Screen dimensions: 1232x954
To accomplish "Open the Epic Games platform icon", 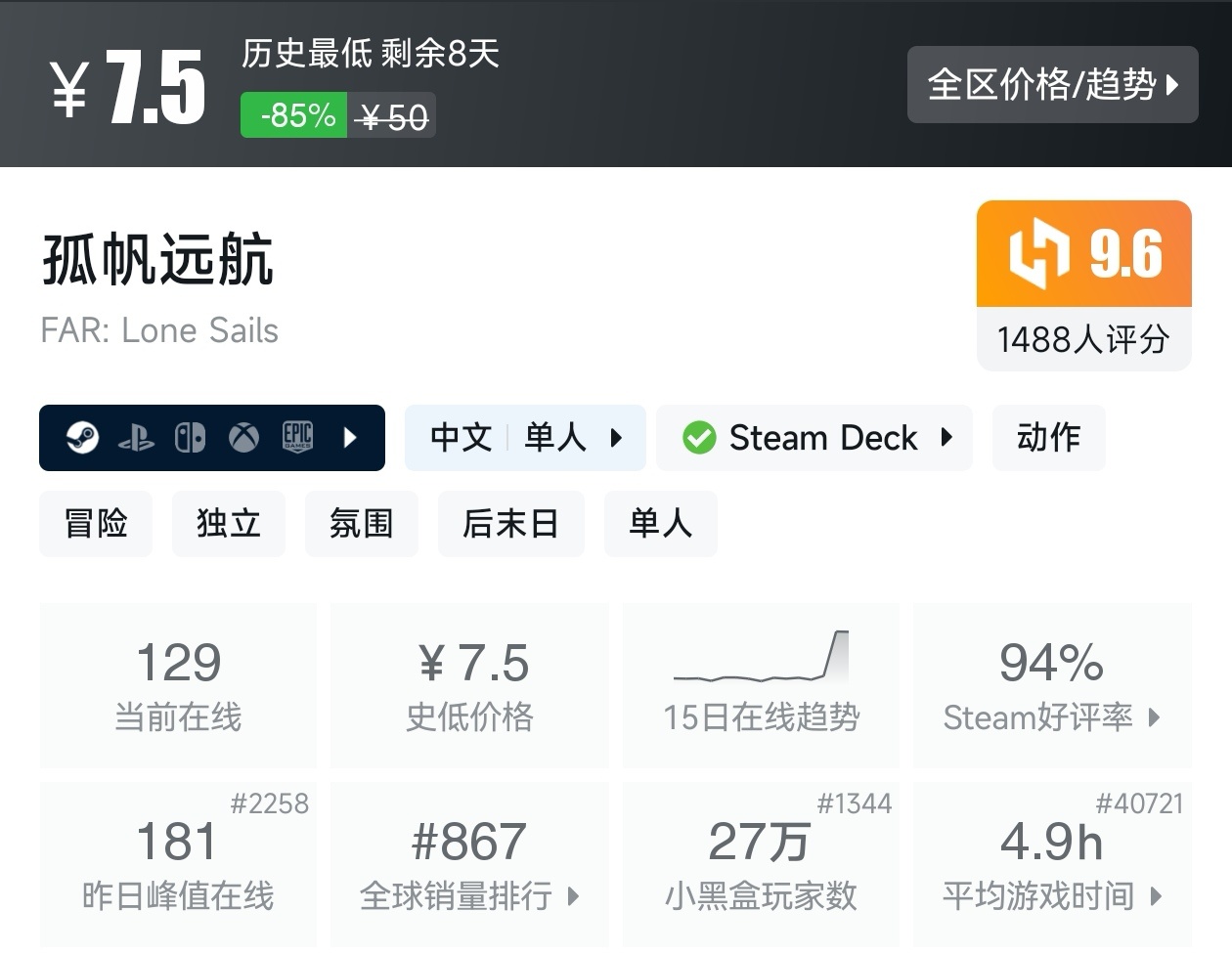I will pos(298,438).
